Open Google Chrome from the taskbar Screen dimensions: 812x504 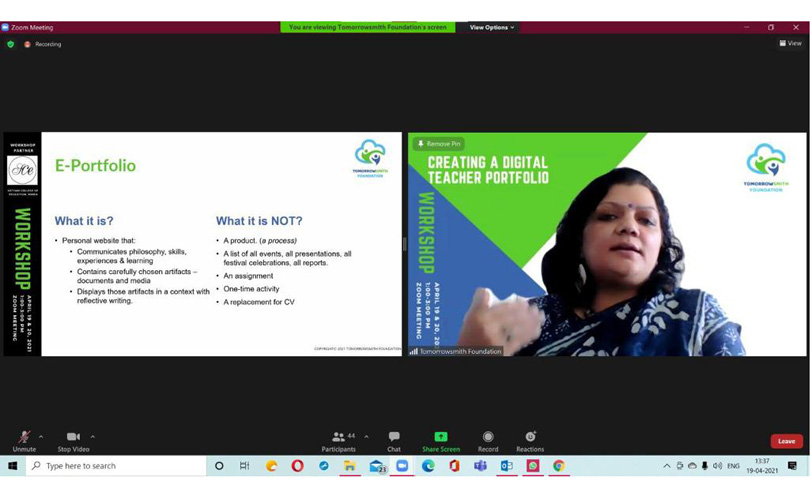559,466
